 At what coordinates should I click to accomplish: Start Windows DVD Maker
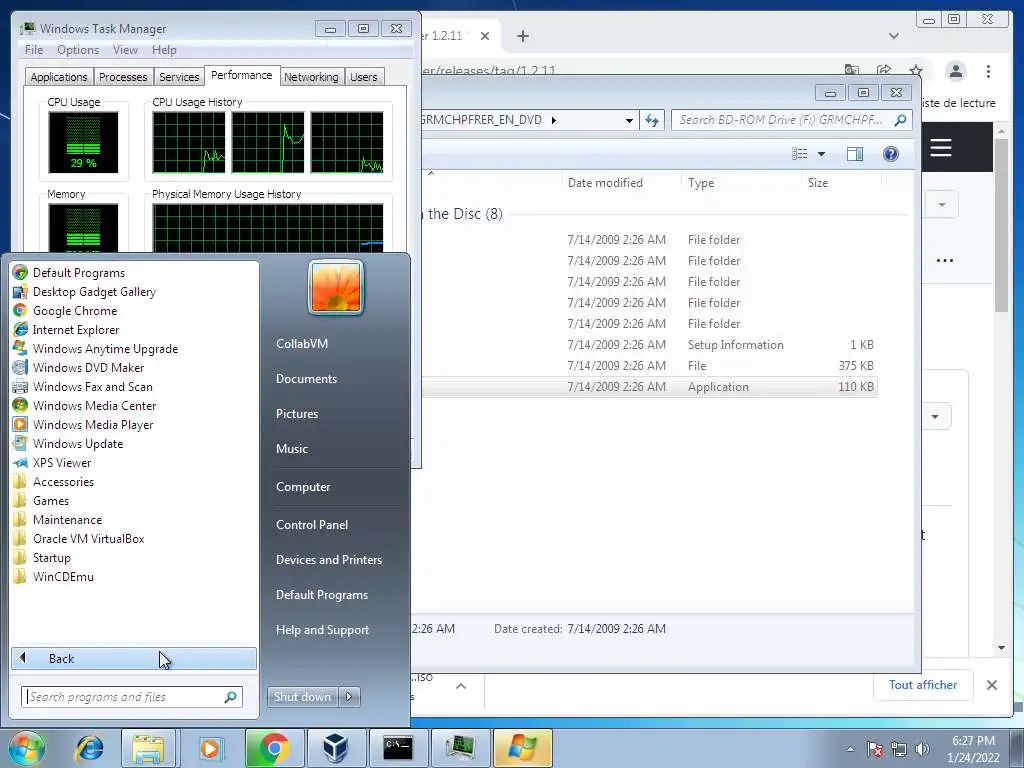(88, 368)
